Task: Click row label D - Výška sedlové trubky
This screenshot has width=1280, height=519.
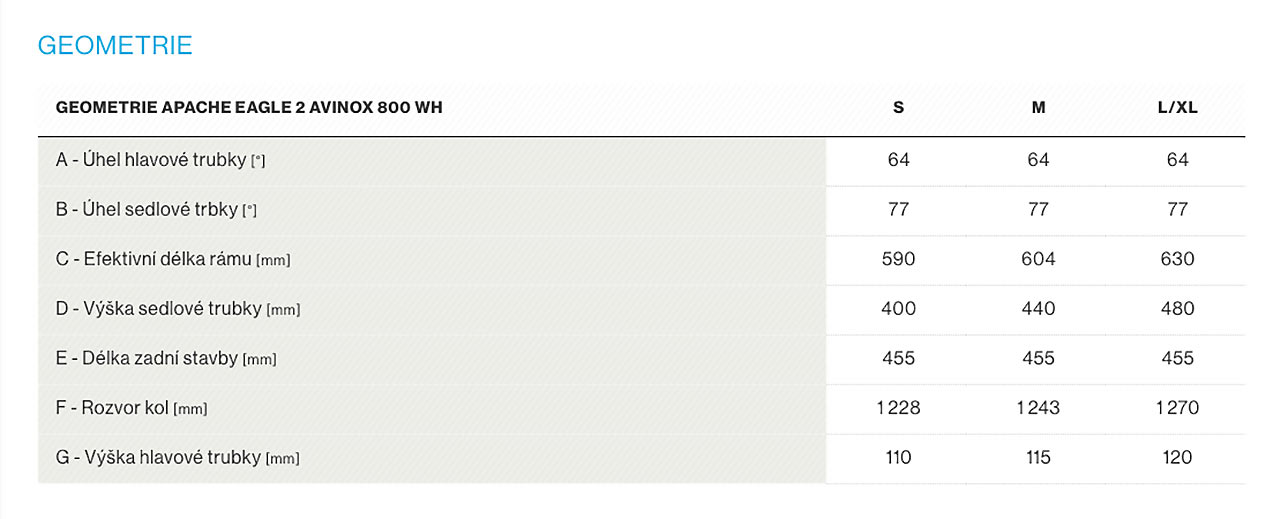Action: point(177,309)
